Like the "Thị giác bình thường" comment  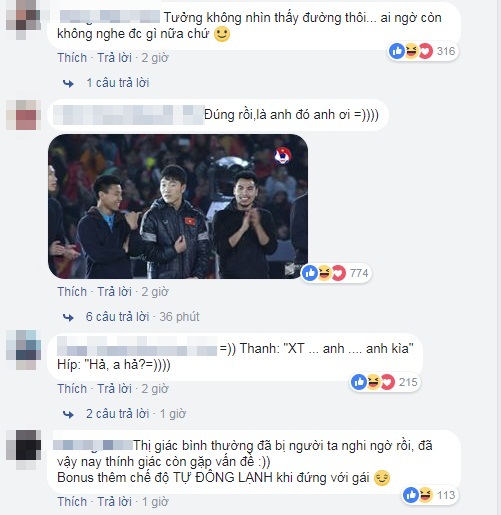click(72, 502)
